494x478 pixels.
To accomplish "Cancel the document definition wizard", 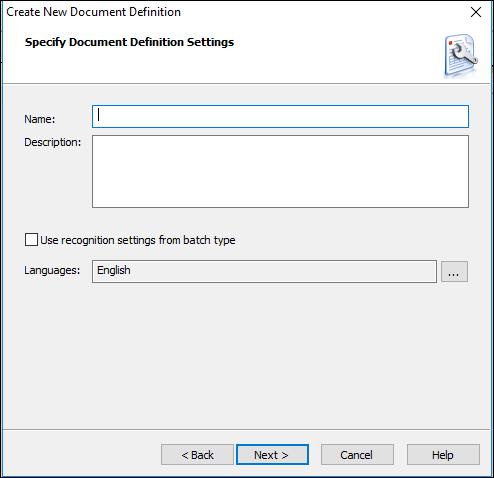I will [x=357, y=455].
